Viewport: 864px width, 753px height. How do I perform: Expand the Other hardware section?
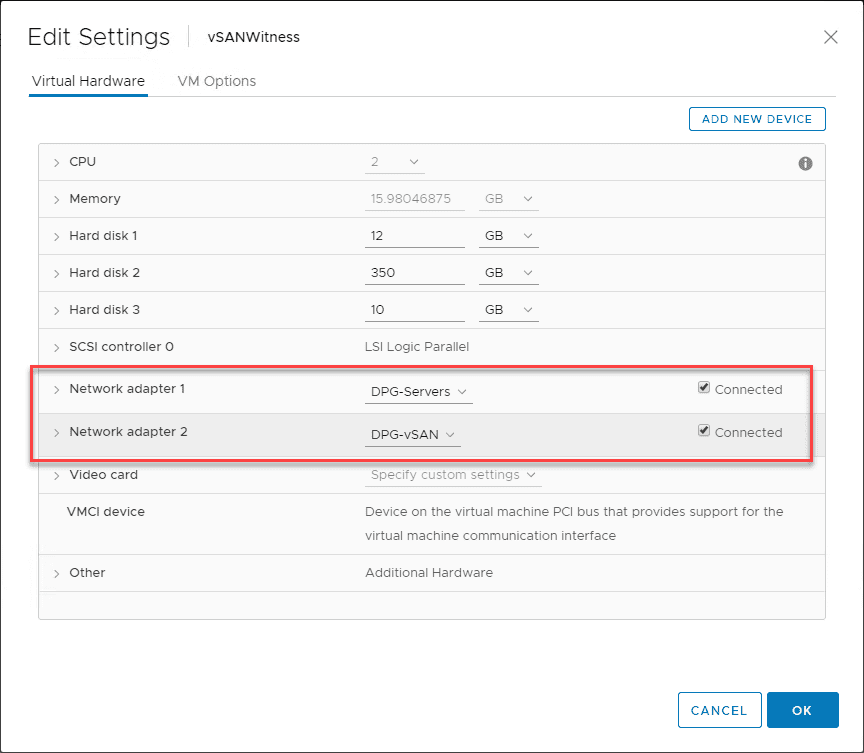(x=56, y=573)
